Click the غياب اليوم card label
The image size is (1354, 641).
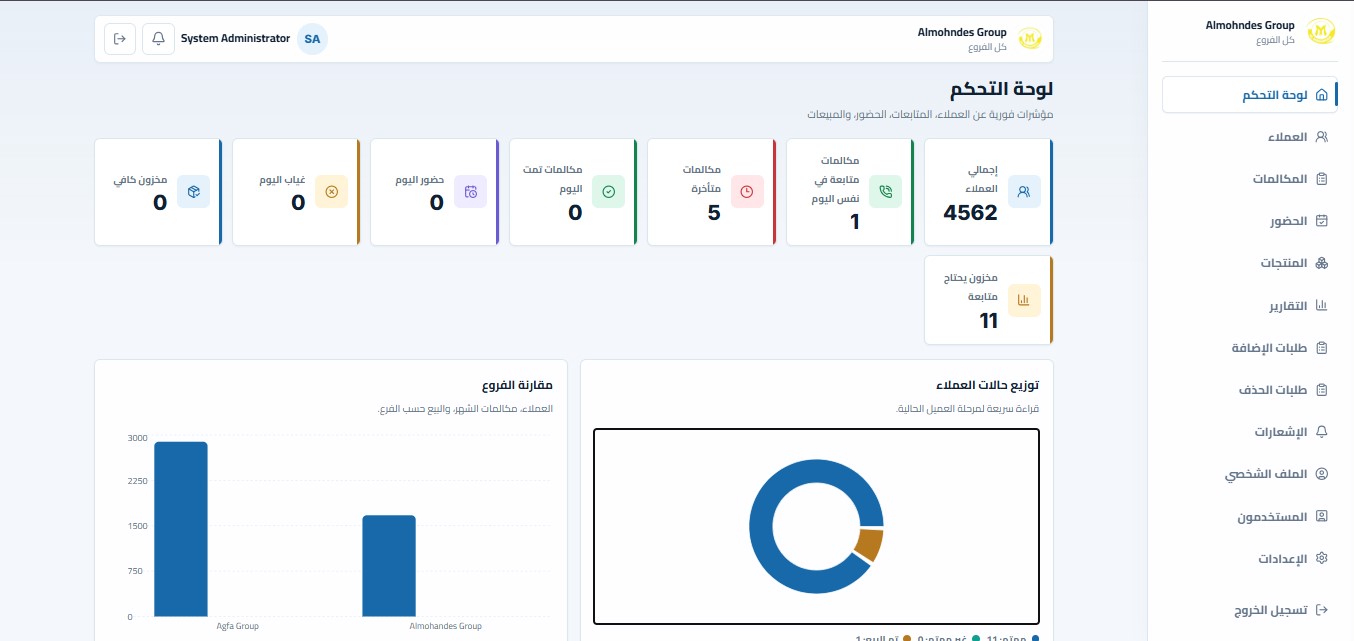pyautogui.click(x=283, y=179)
